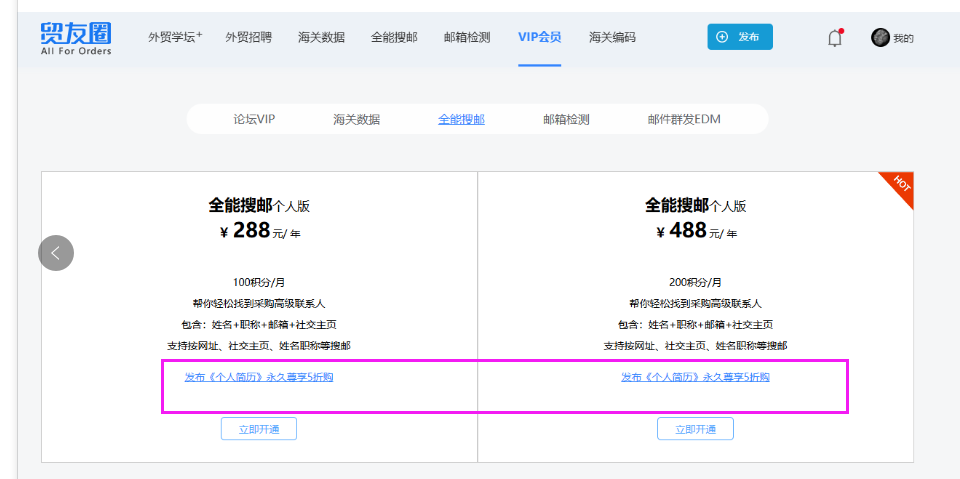960x479 pixels.
Task: Open 邮箱检测 in the top navigation bar
Action: tap(467, 37)
